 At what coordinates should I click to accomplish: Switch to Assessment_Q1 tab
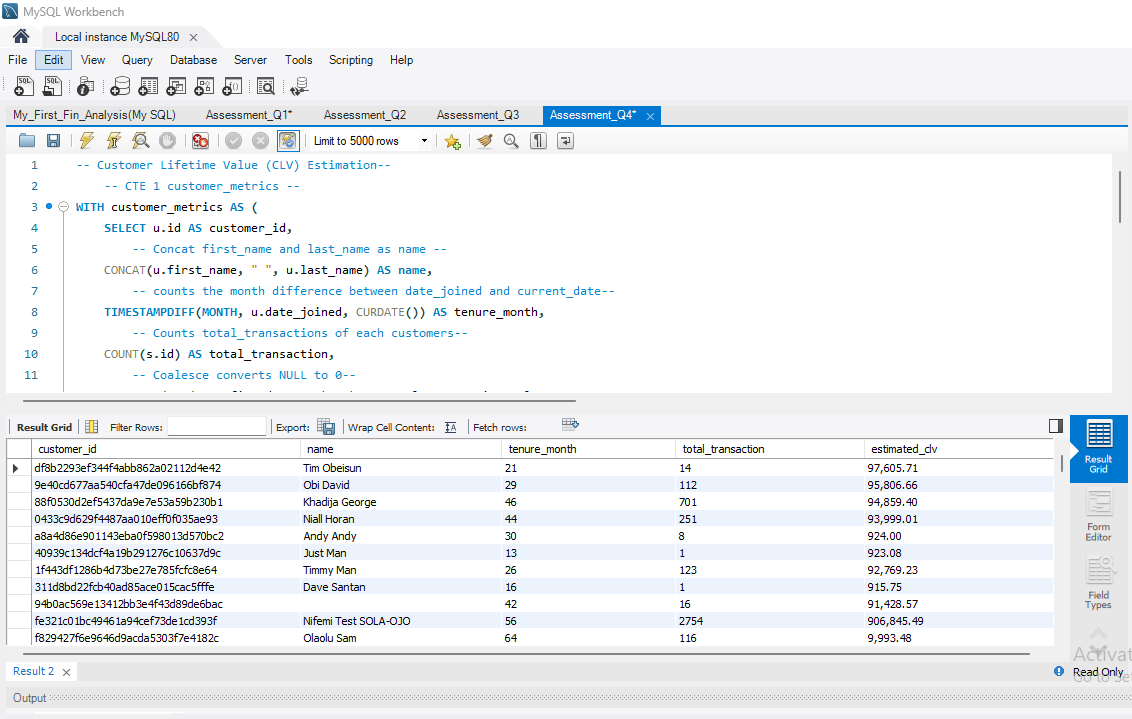[x=249, y=116]
